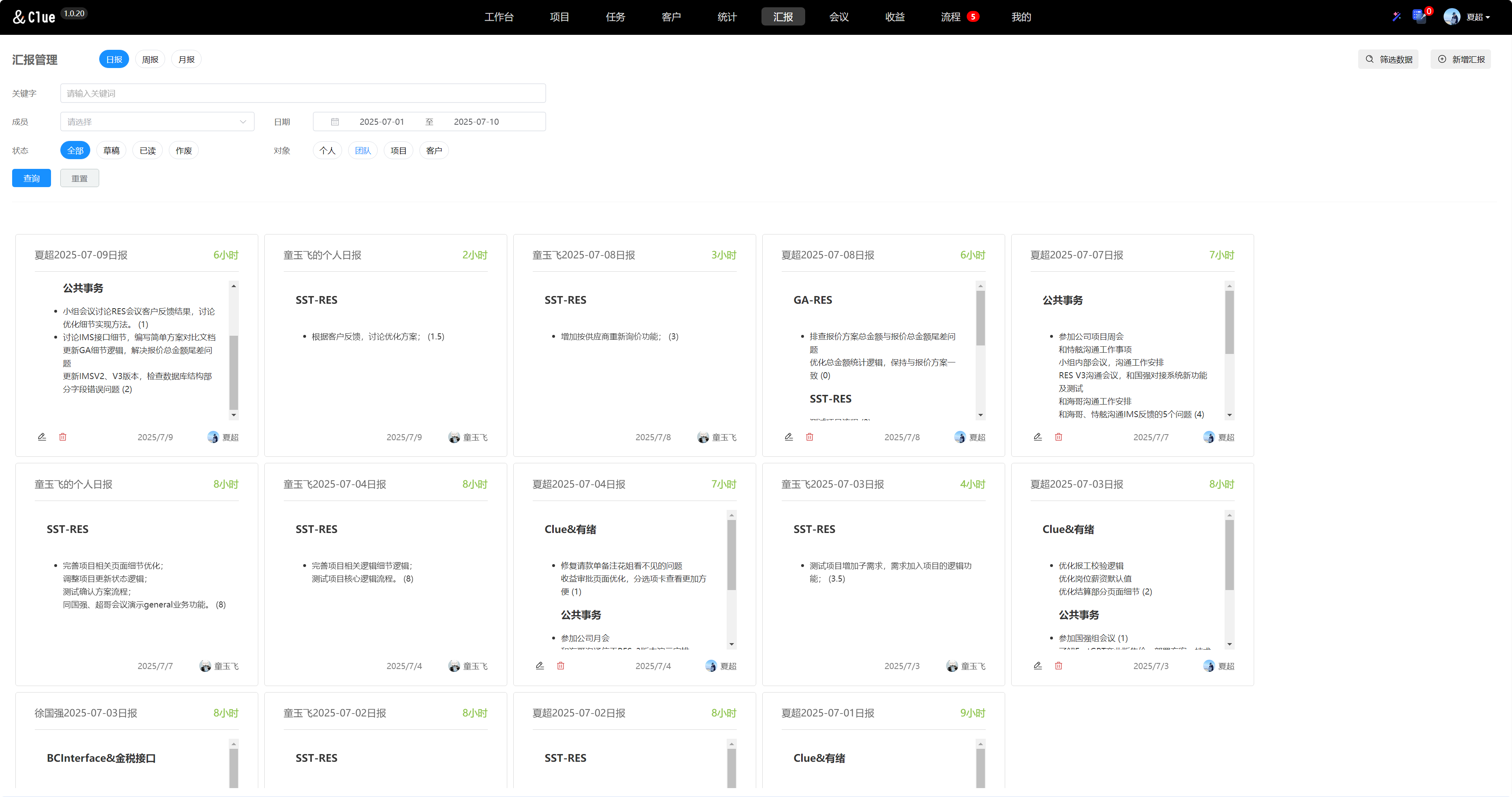Screen dimensions: 1512x797
Task: Click edit icon on 夏超2025-07-03日报 card
Action: (x=1037, y=665)
